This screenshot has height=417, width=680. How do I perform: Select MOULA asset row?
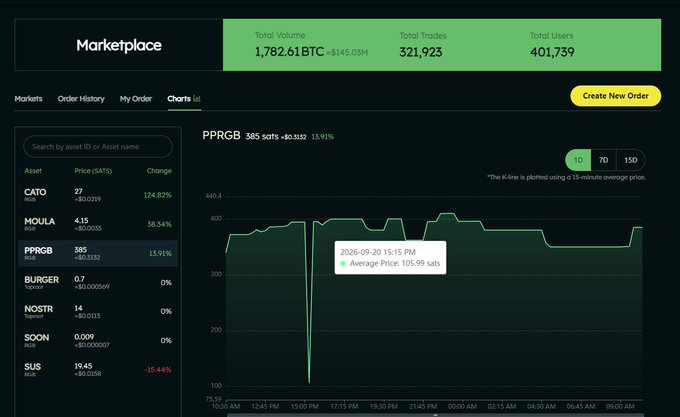click(98, 224)
